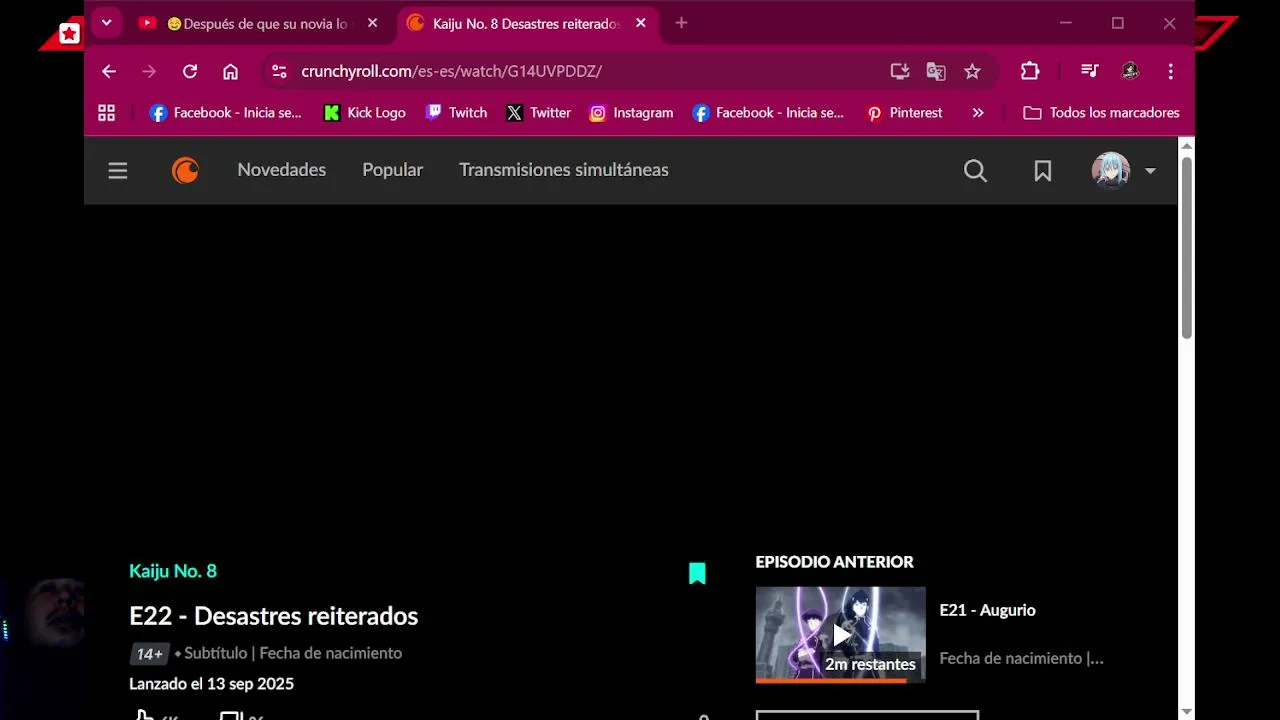Open Transmisiones simultáneas
This screenshot has height=720, width=1280.
[564, 170]
